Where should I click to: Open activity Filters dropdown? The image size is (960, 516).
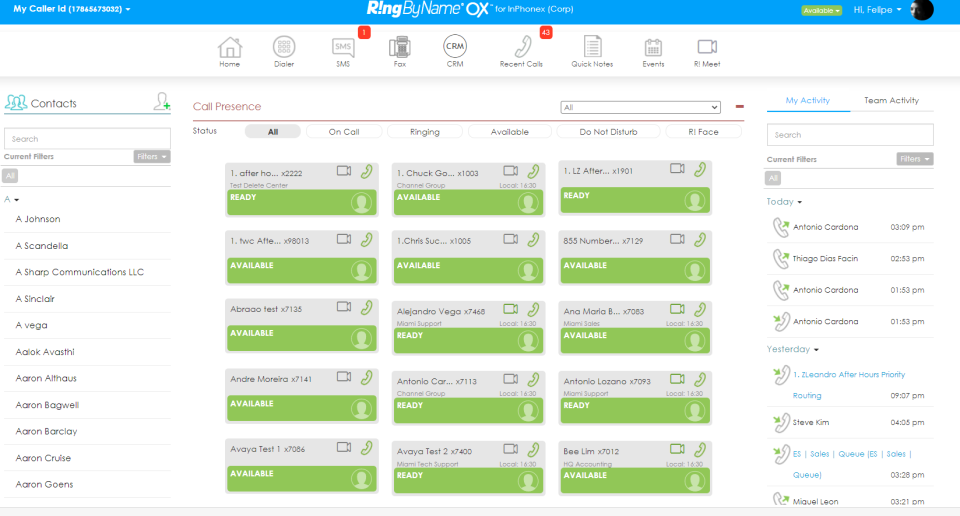[x=915, y=159]
